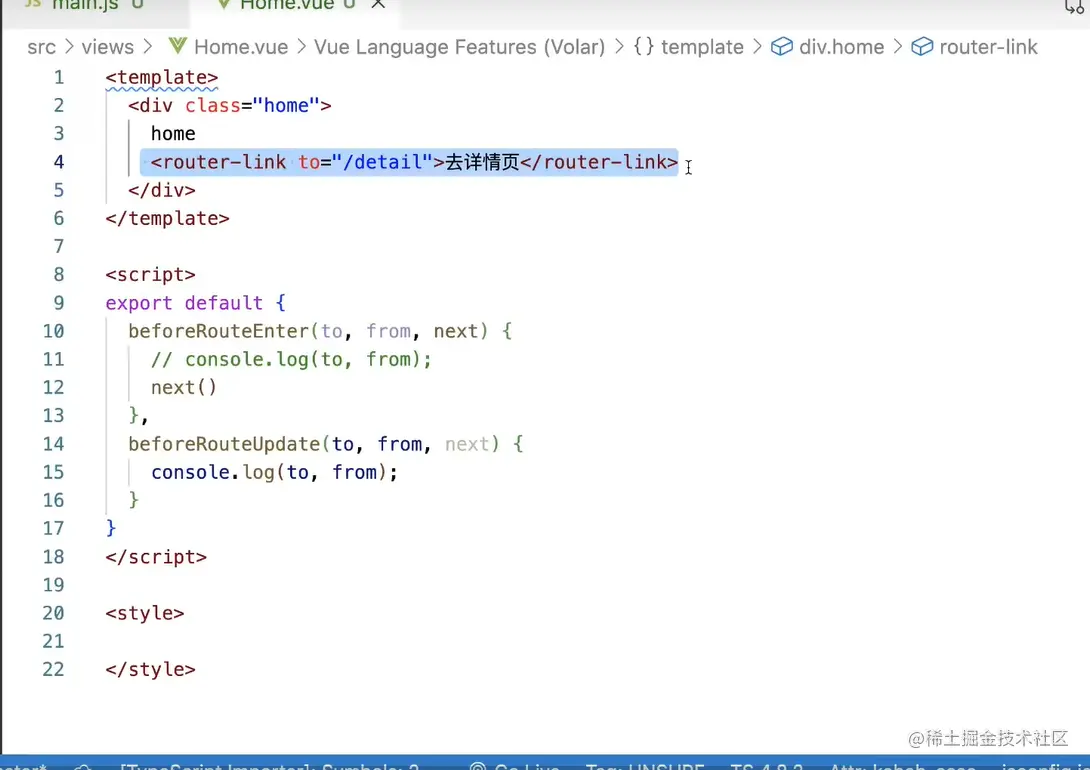Click the beforeRouteEnter method signature
Viewport: 1090px width, 770px height.
click(x=320, y=331)
